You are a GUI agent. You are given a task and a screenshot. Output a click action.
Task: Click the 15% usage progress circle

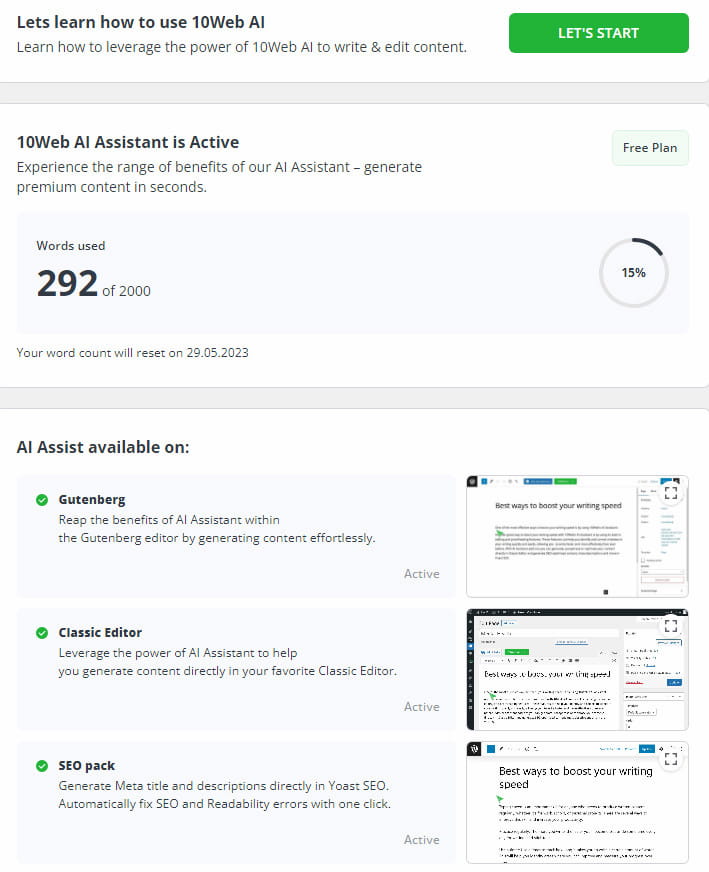pyautogui.click(x=633, y=272)
